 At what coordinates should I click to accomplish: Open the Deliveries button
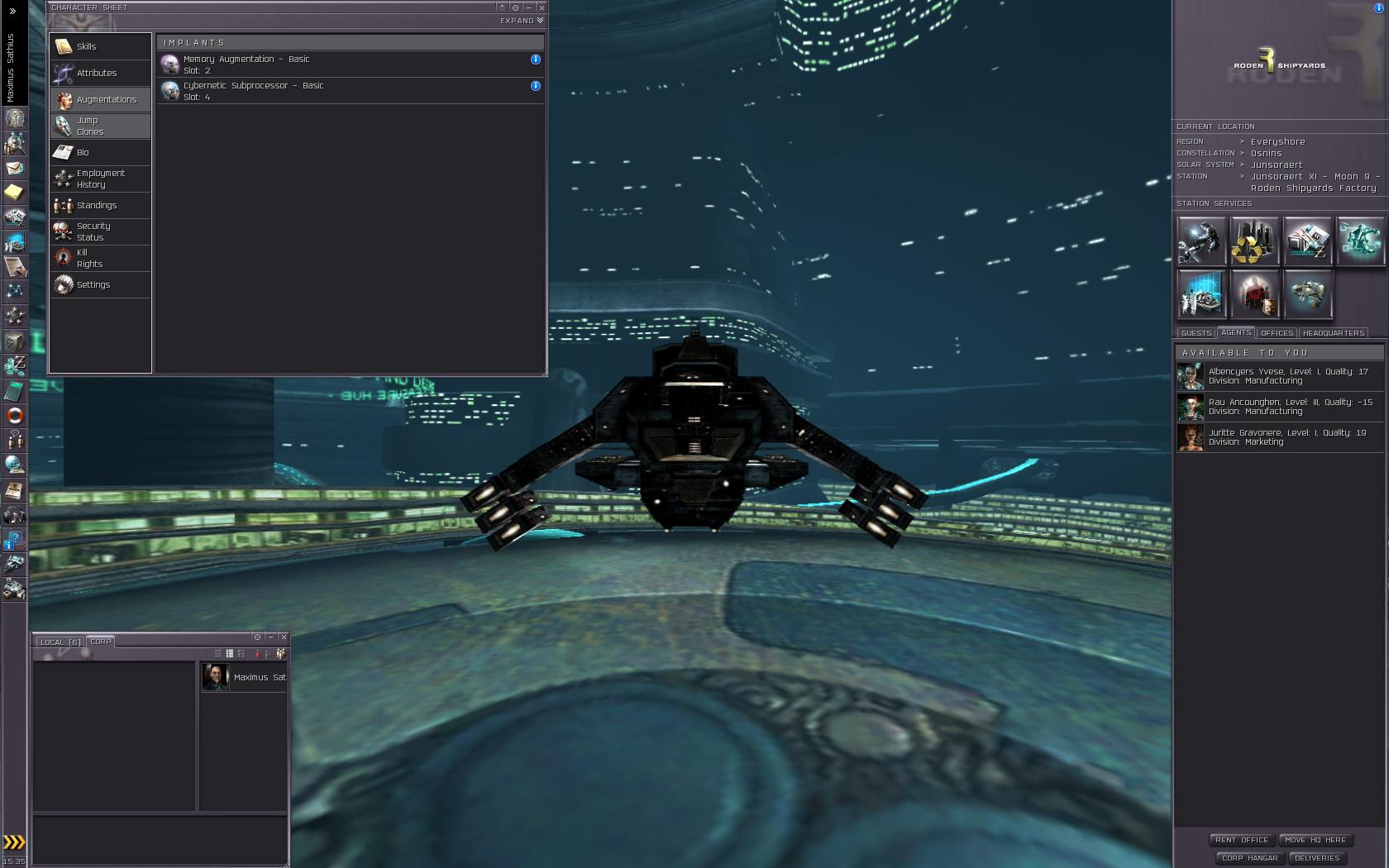click(1317, 858)
